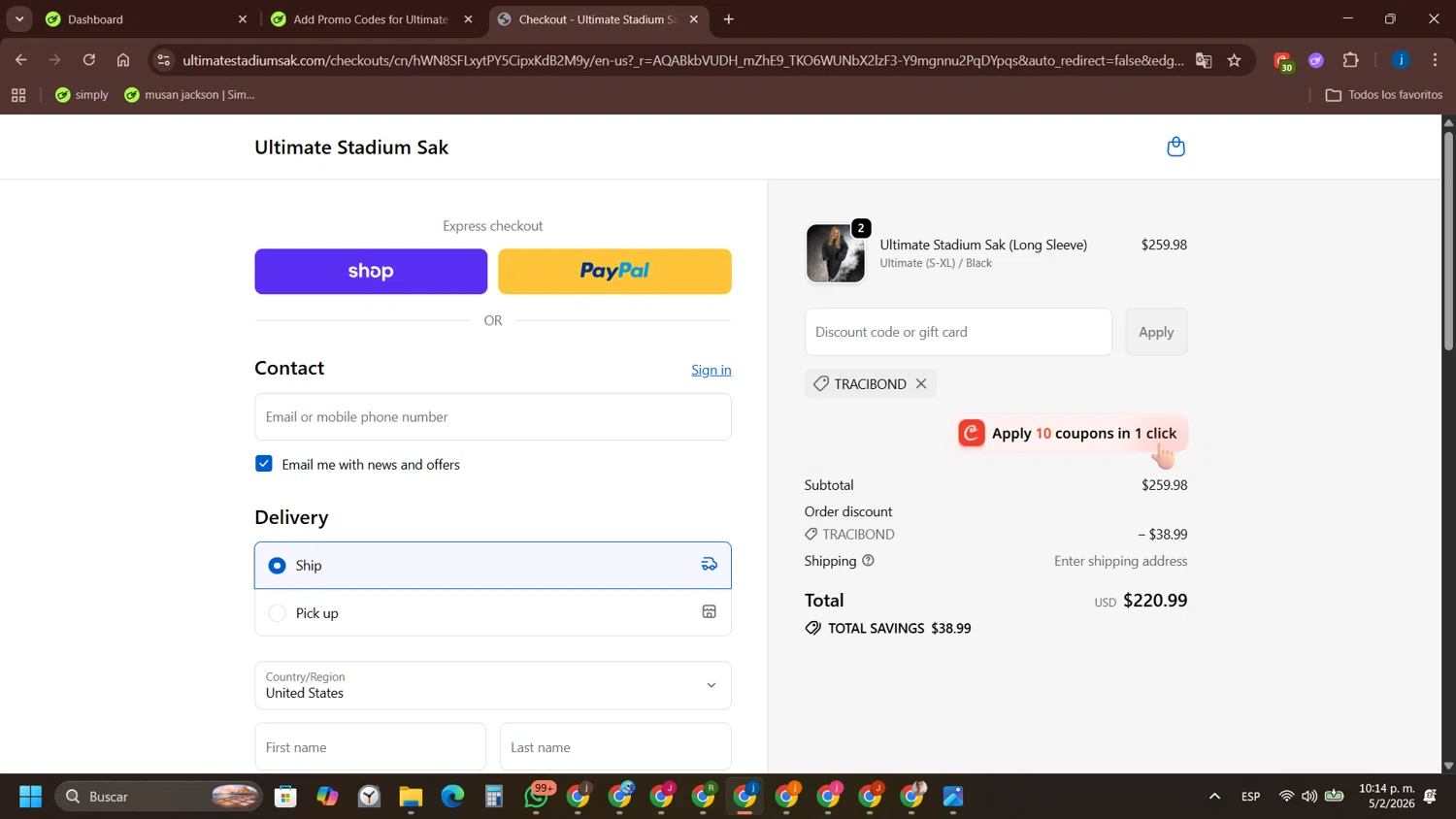Switch to Add Promo Codes tab
Viewport: 1456px width, 819px height.
[x=369, y=19]
